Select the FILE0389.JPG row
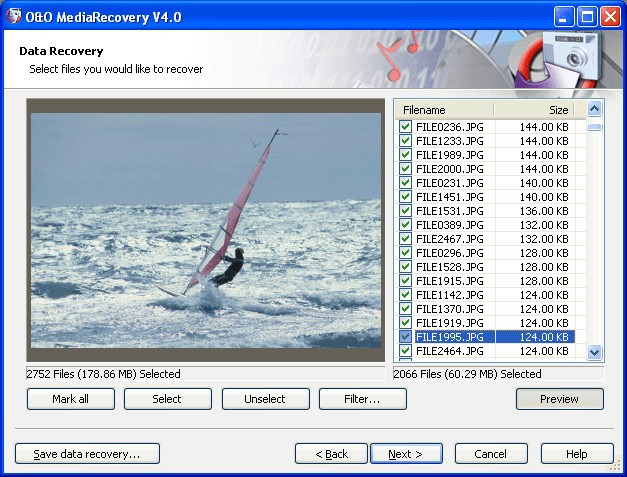 485,225
